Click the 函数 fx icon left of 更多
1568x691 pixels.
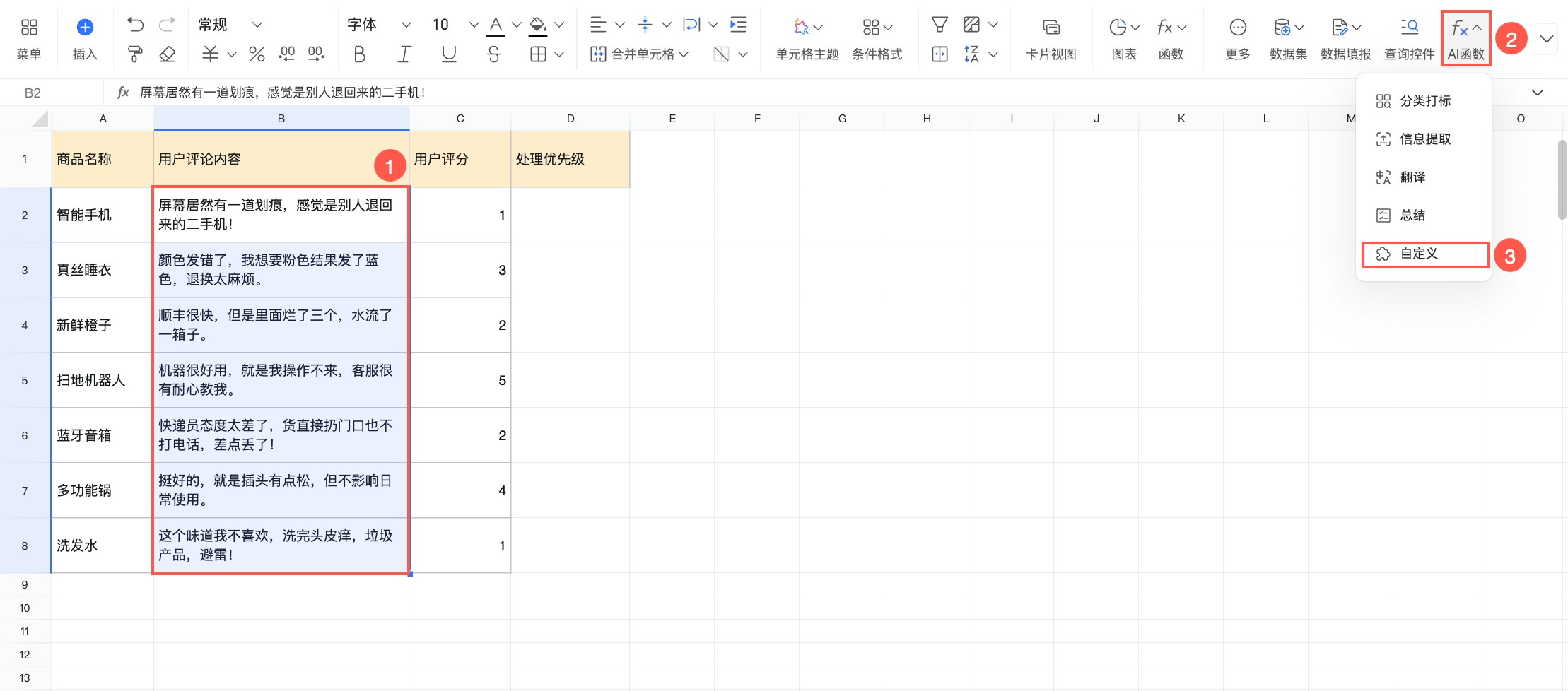point(1164,27)
